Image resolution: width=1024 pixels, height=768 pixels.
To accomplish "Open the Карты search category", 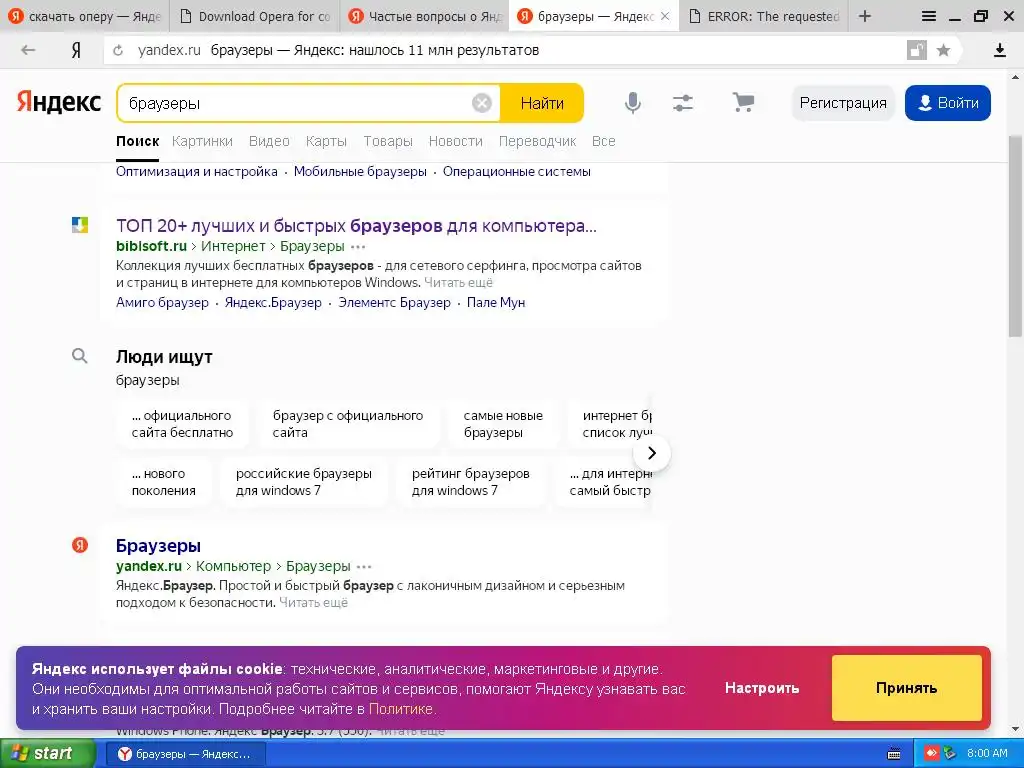I will [x=327, y=141].
